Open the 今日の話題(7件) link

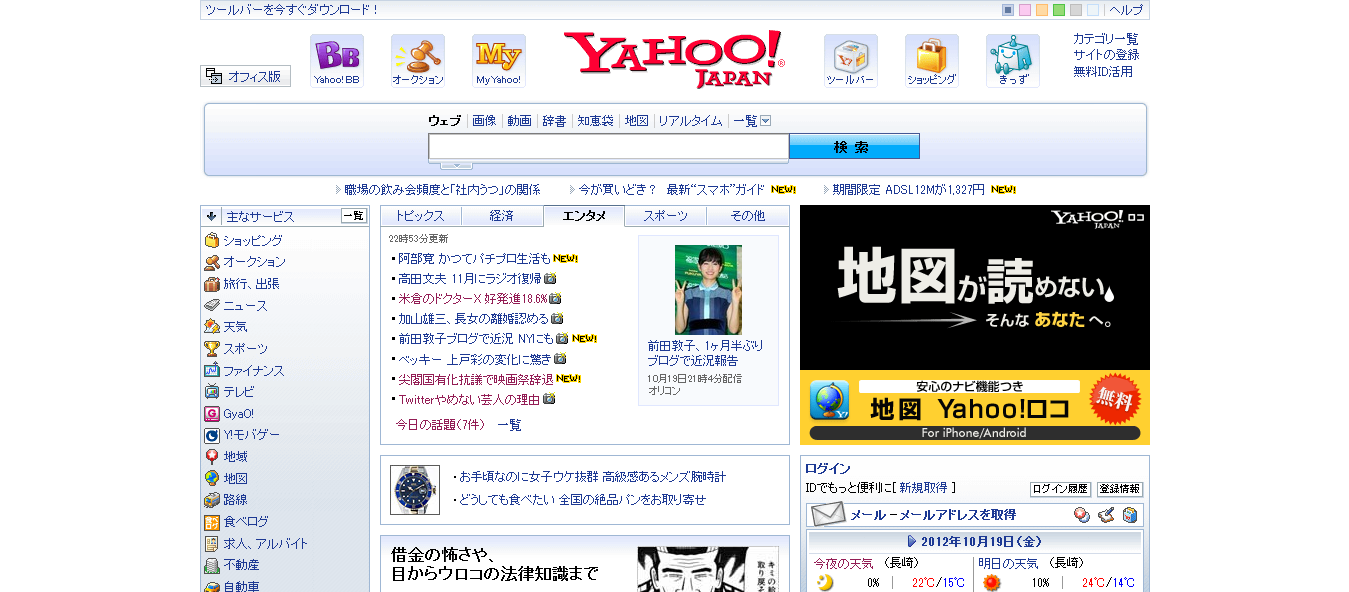click(440, 425)
